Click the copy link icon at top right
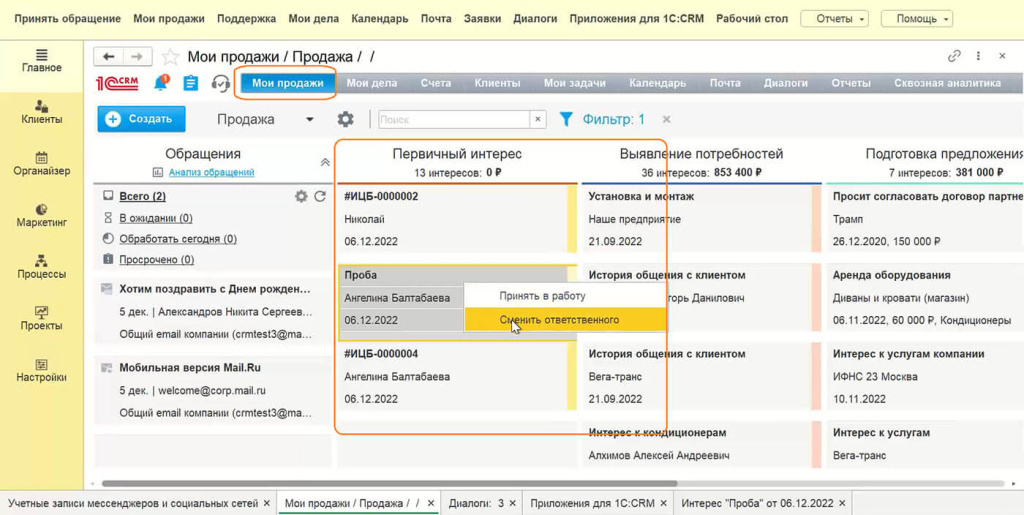Image resolution: width=1024 pixels, height=515 pixels. [954, 57]
